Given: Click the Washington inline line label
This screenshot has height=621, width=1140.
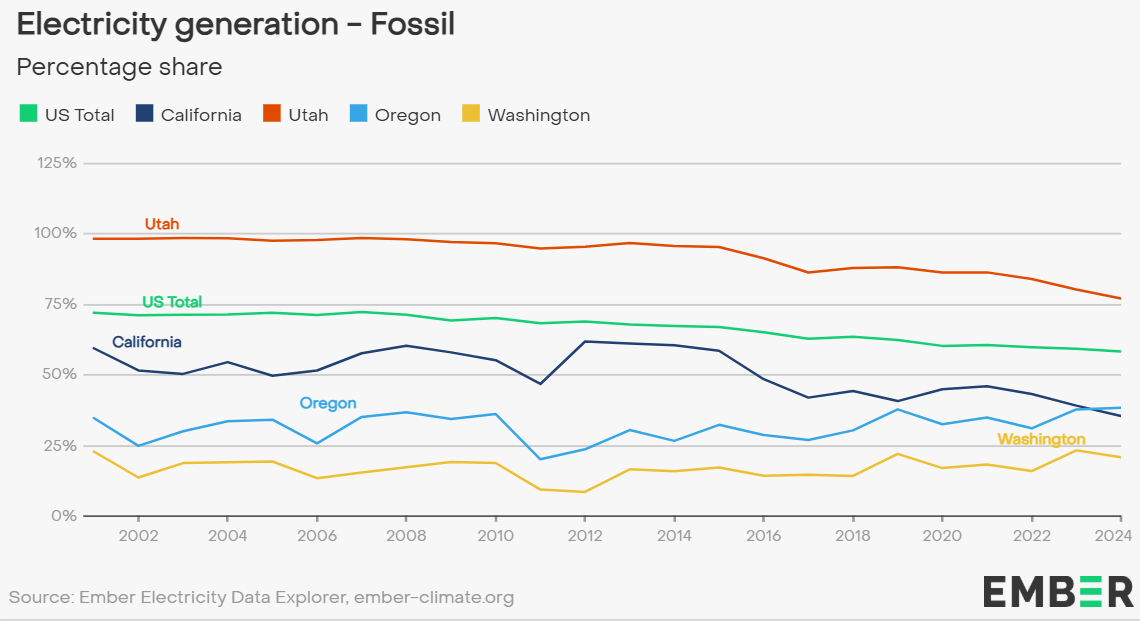Looking at the screenshot, I should (1041, 440).
